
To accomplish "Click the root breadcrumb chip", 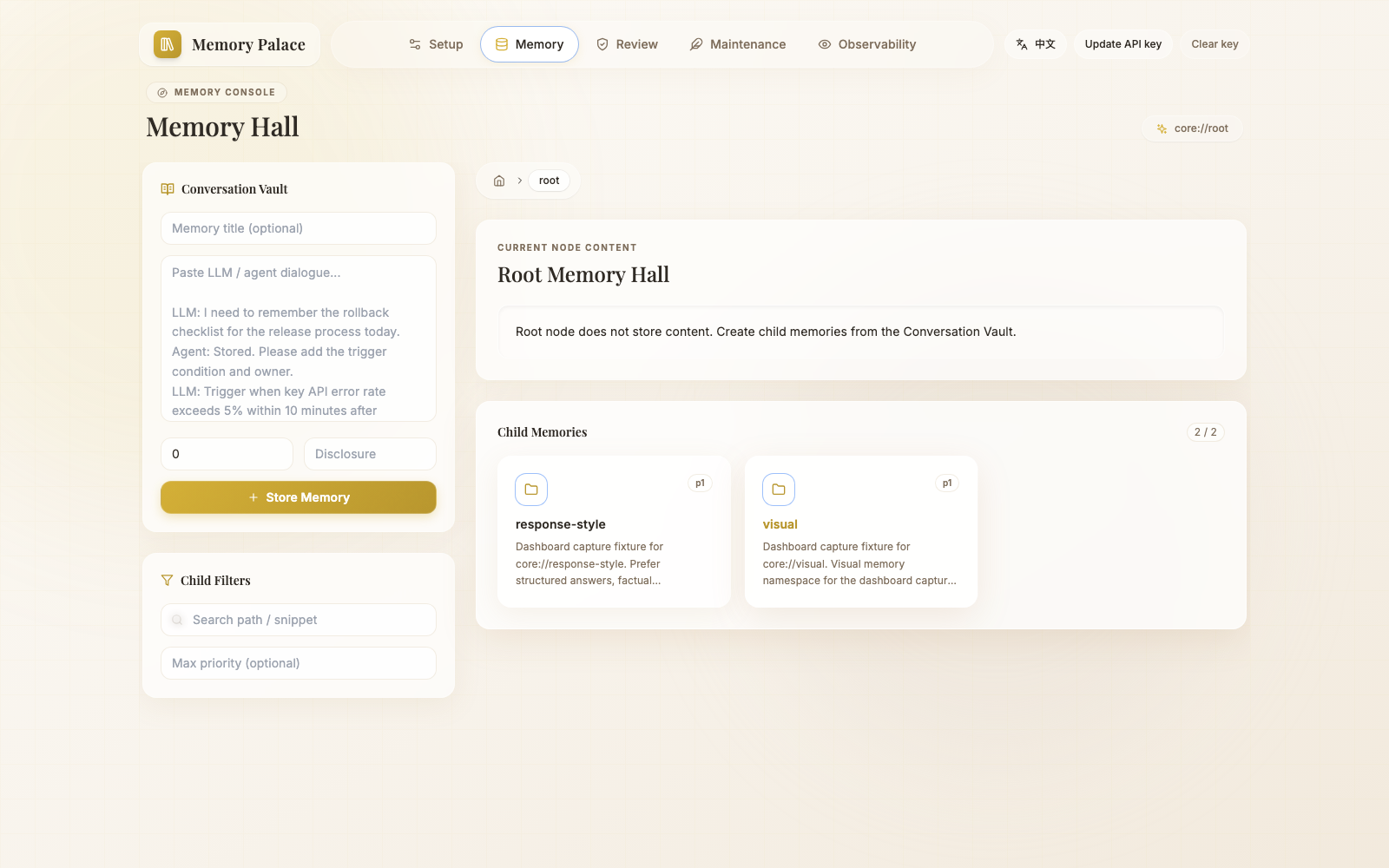I will [550, 181].
